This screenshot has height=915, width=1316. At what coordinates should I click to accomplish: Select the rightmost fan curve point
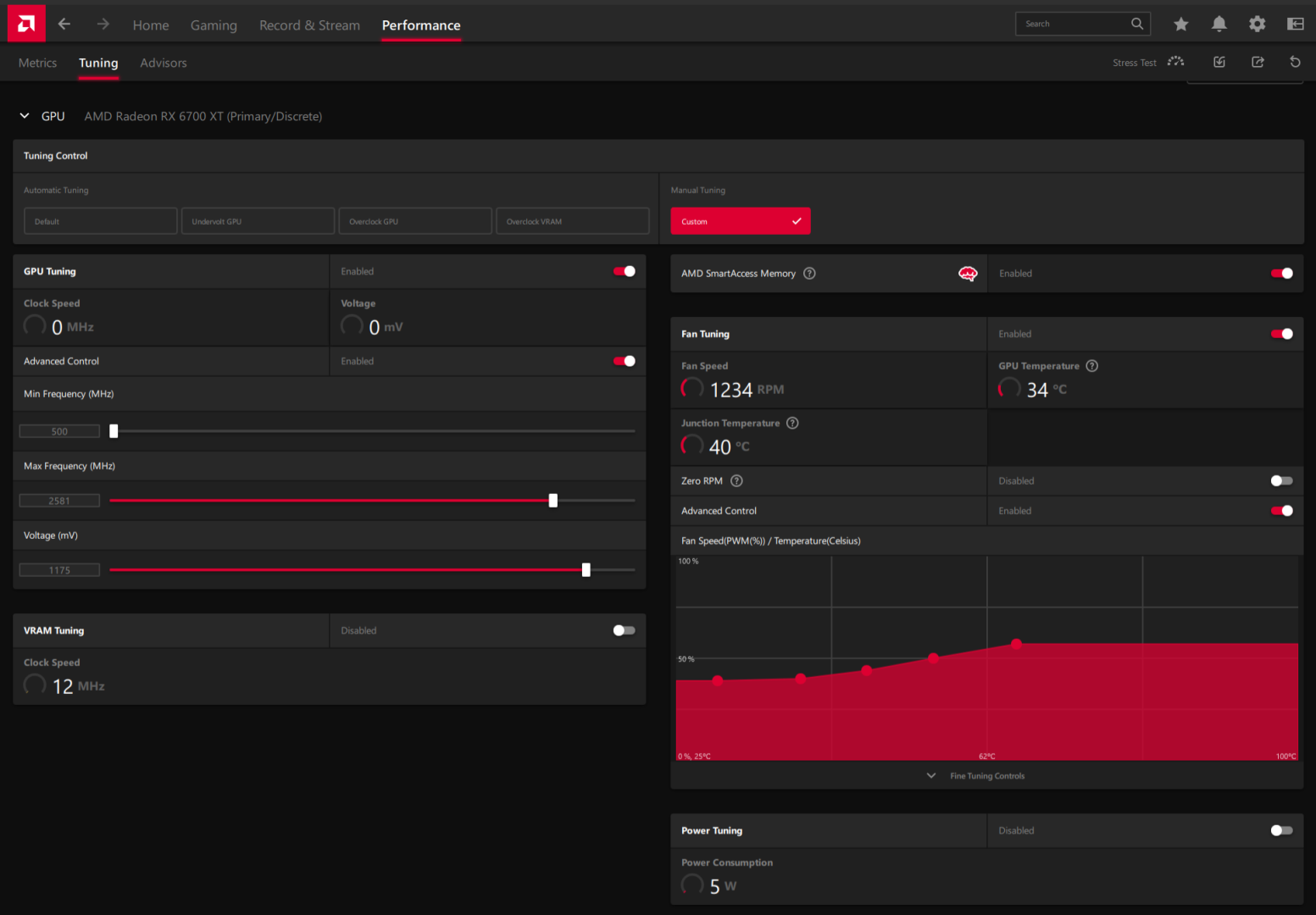1016,644
